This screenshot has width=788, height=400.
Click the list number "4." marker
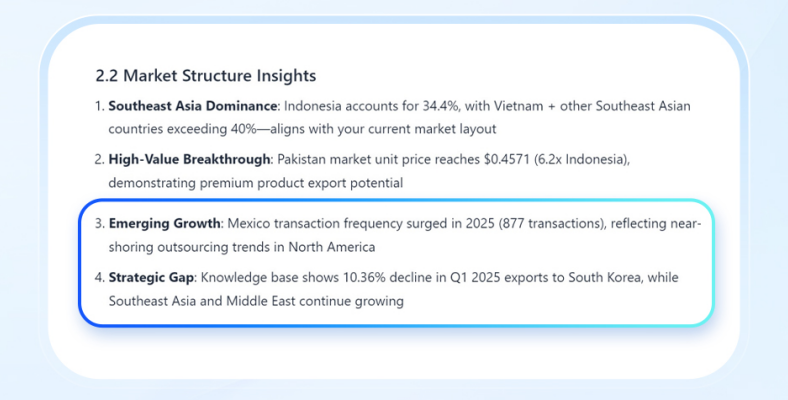tap(100, 277)
